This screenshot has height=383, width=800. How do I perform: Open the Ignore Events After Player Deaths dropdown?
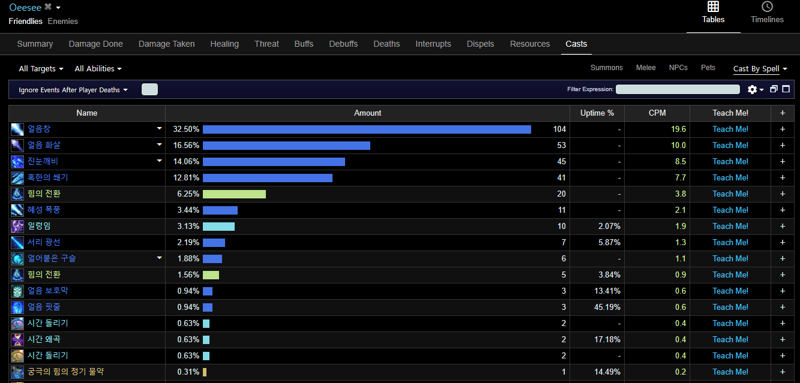[73, 90]
